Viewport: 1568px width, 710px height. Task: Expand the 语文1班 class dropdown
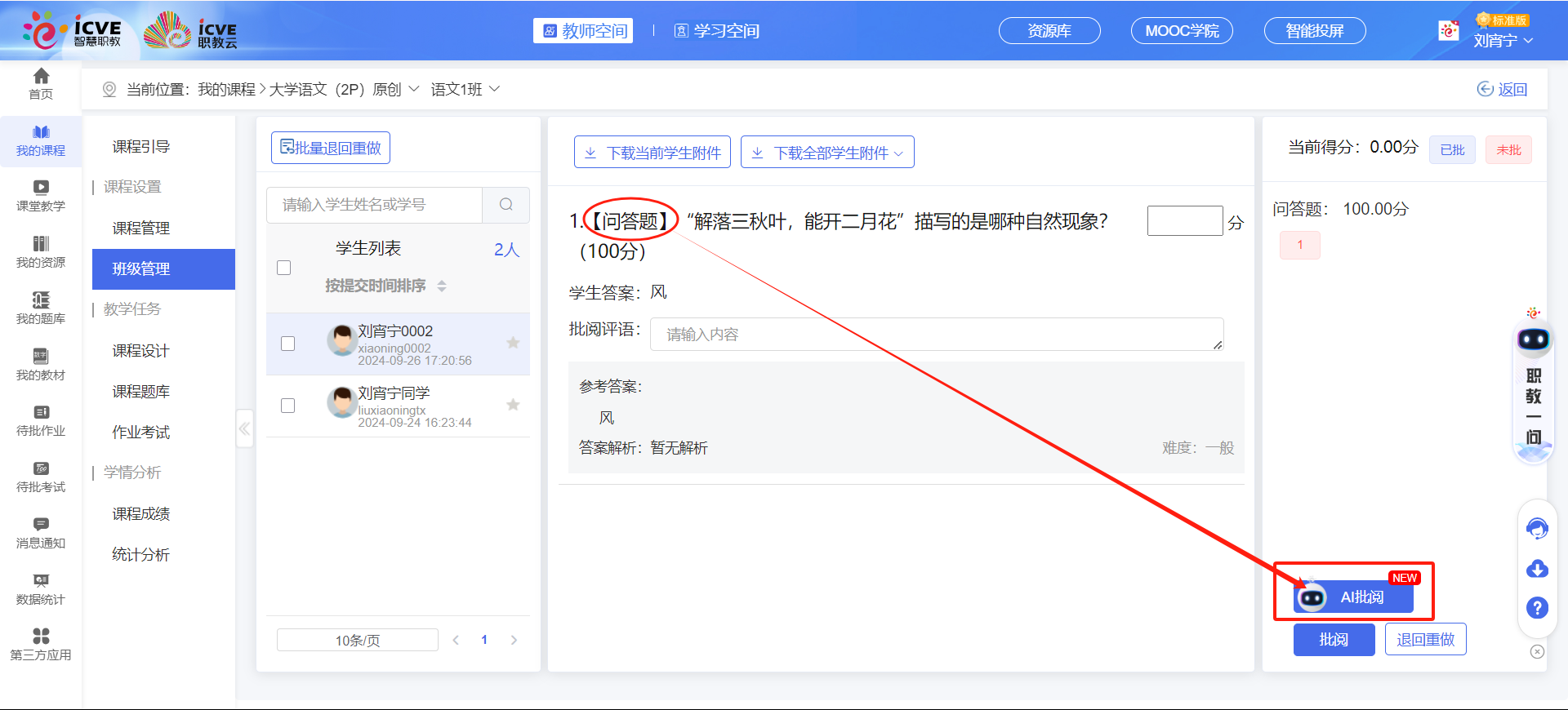[465, 89]
